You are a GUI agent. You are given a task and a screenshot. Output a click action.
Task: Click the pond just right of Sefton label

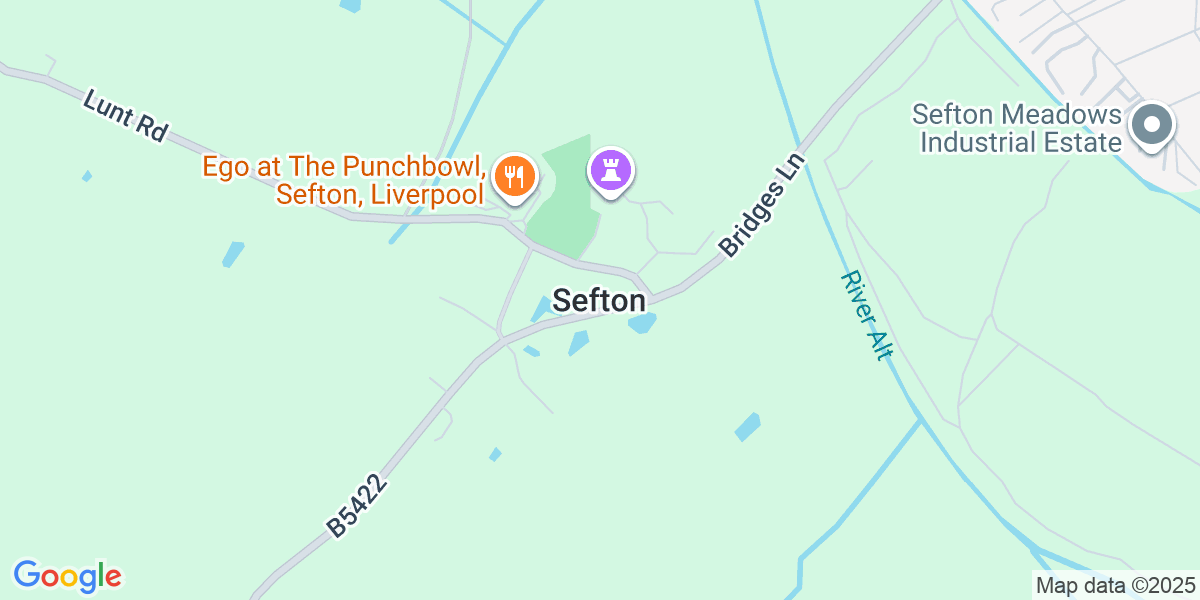[x=643, y=323]
